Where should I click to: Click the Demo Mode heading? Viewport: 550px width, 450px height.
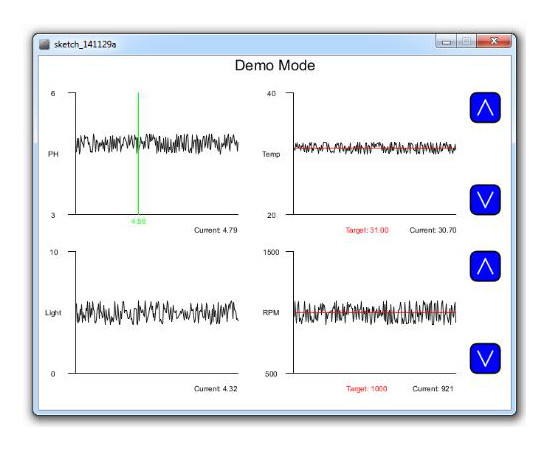[275, 66]
